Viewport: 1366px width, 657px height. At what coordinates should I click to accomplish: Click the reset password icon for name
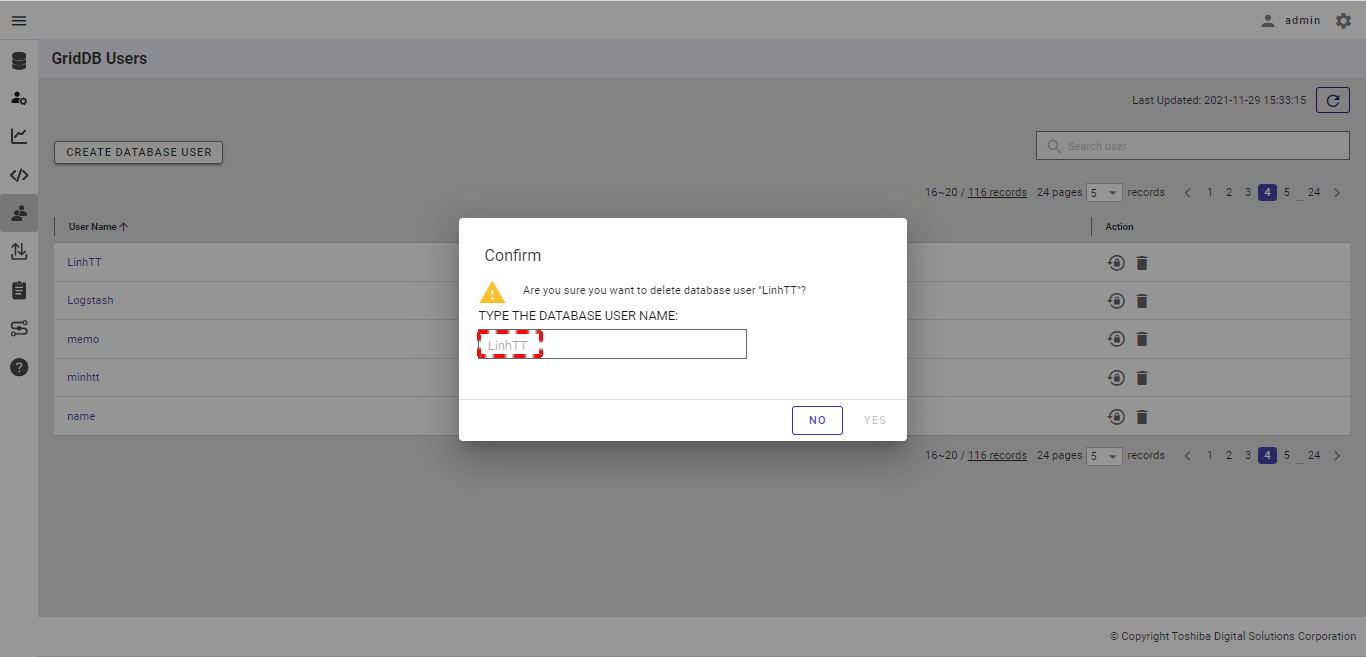tap(1116, 417)
